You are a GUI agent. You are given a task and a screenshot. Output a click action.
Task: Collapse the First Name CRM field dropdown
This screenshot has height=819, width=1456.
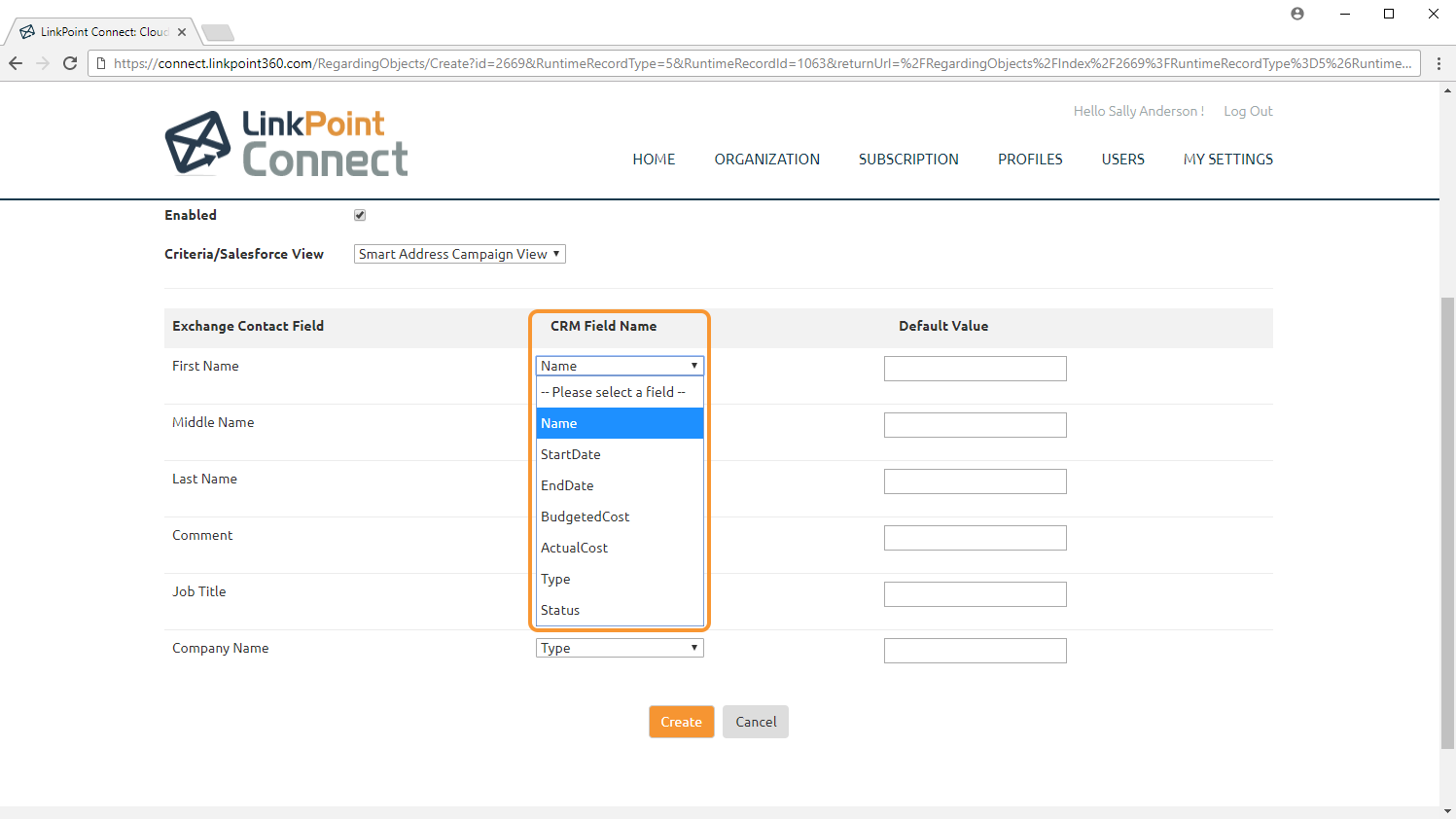tap(620, 366)
